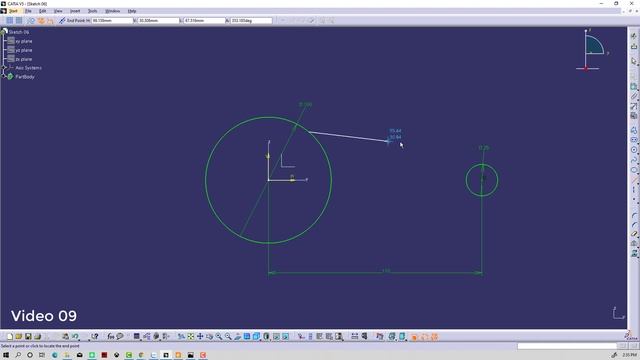
Task: Toggle Geometrical Constraints icon
Action: [41, 20]
